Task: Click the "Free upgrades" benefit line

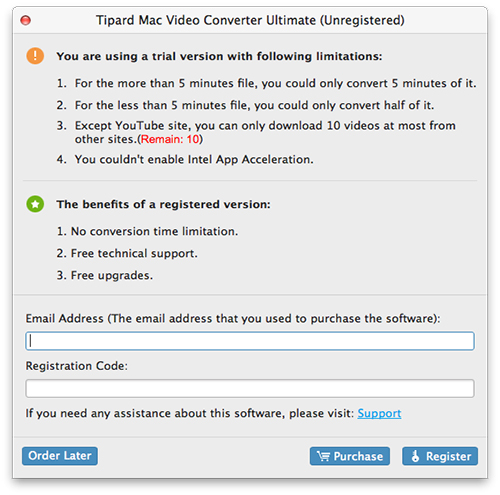Action: click(105, 275)
